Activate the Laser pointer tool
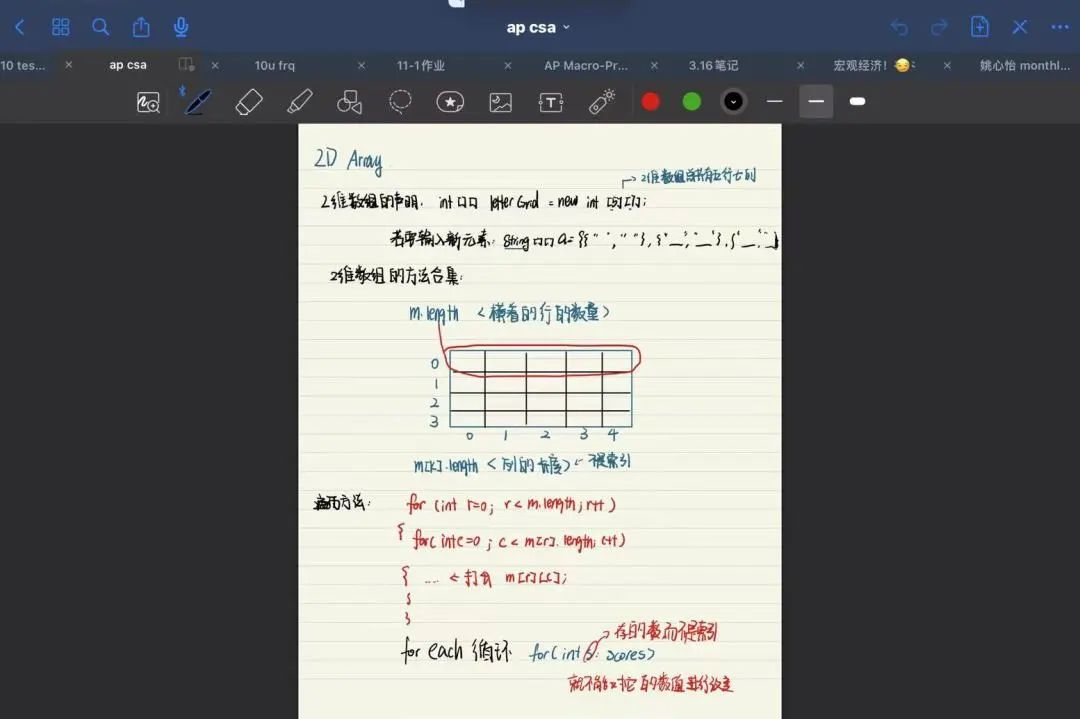1080x719 pixels. (x=601, y=102)
